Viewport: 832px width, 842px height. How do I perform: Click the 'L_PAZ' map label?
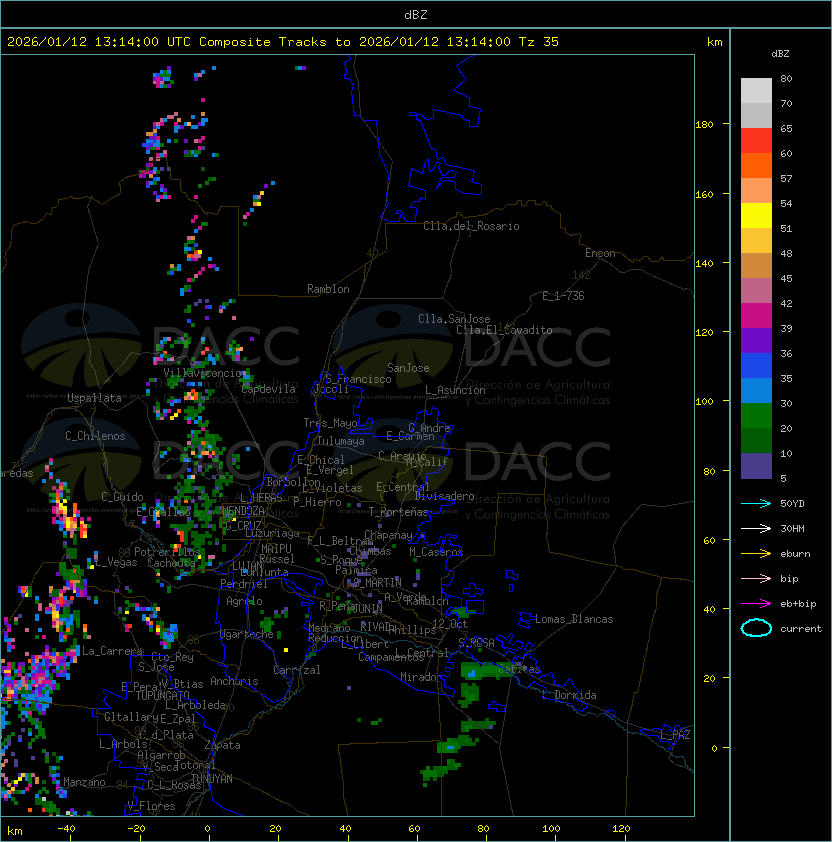click(x=675, y=735)
